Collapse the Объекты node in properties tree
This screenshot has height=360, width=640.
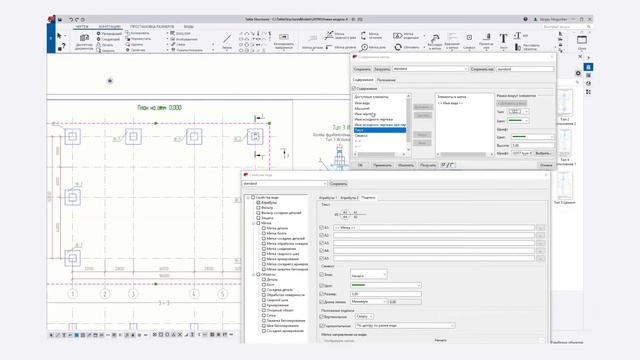point(253,275)
